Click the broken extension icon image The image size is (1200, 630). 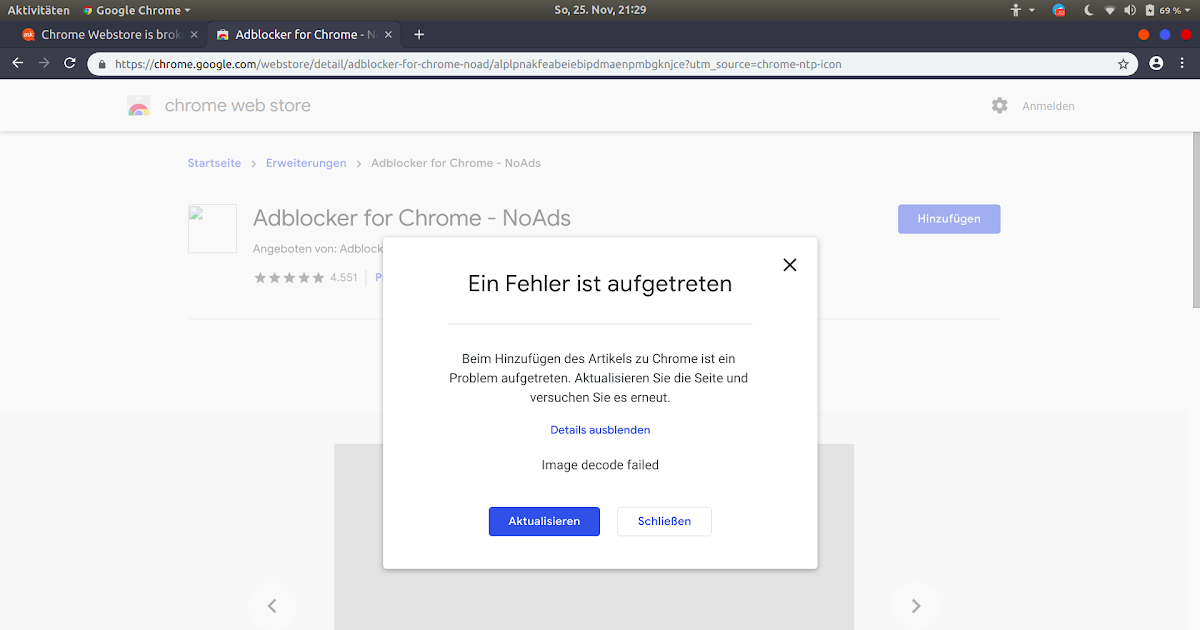[212, 229]
